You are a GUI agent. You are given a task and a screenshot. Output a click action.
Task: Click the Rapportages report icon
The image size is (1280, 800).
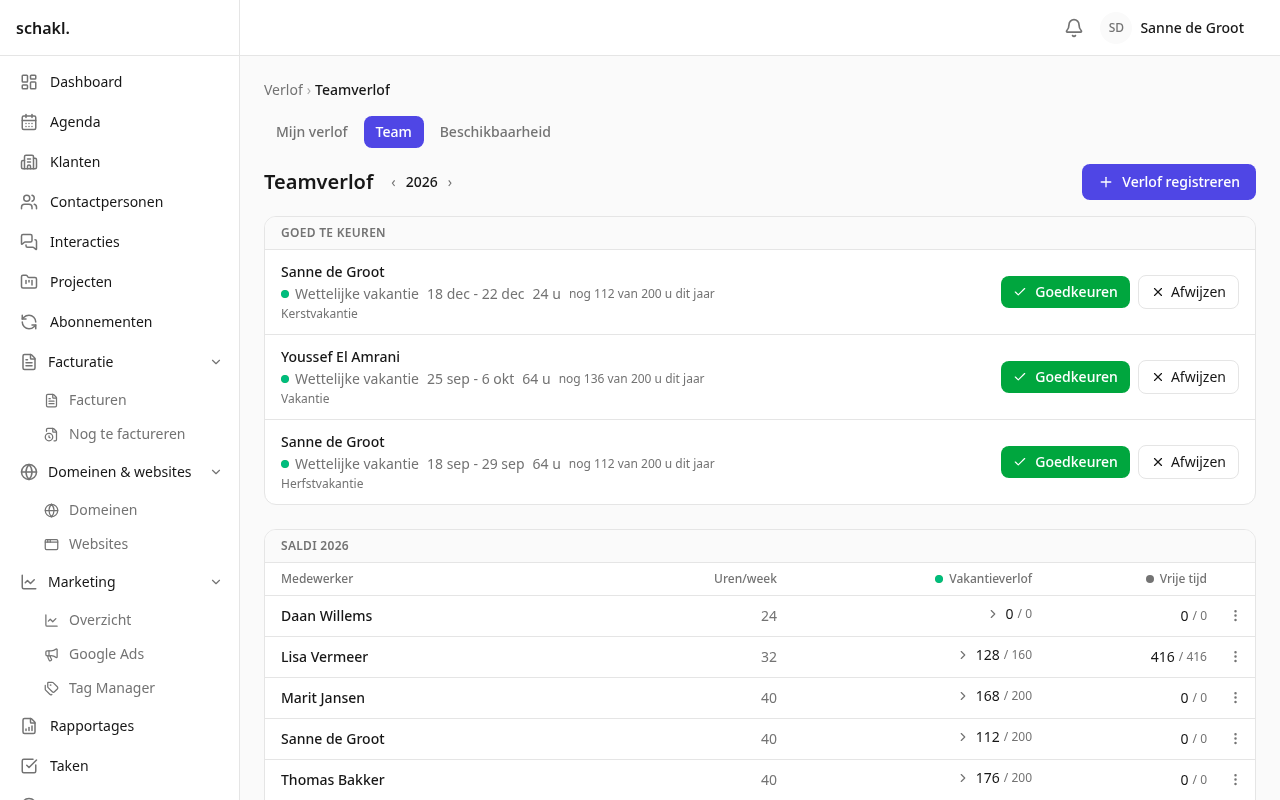click(x=29, y=726)
